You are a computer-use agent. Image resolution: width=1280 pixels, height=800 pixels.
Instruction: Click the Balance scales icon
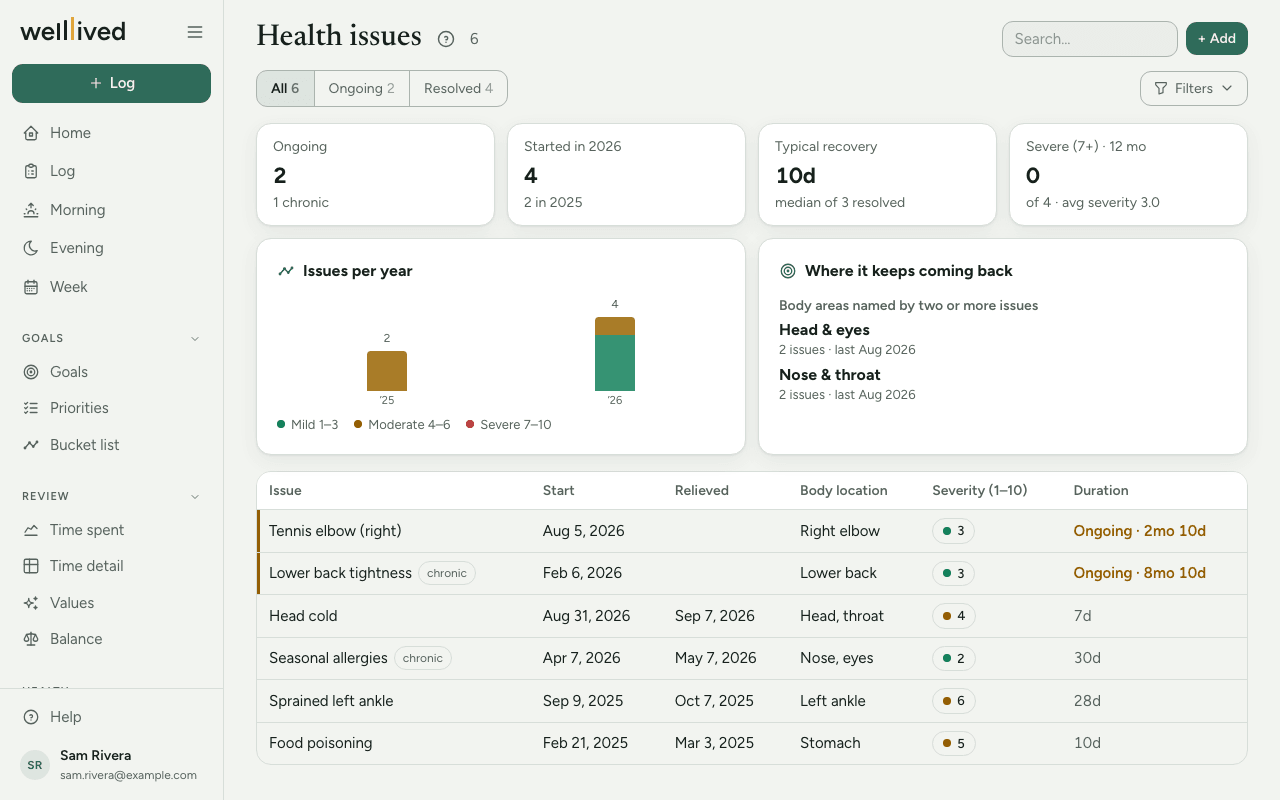31,639
